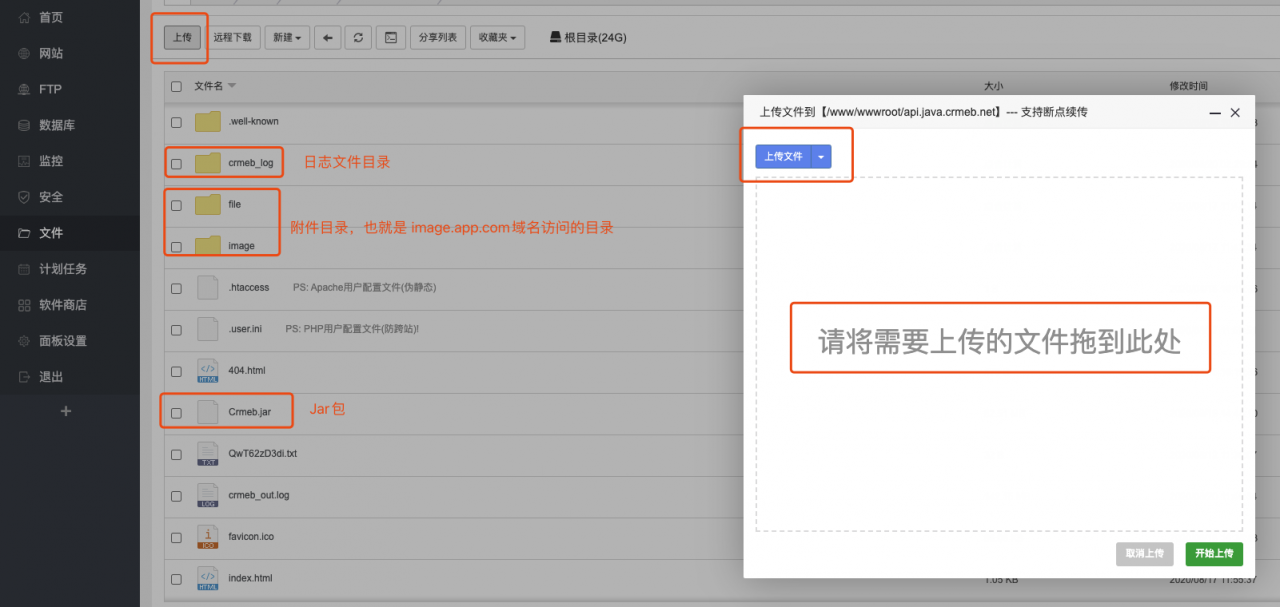Sort by the 文件名 column header
This screenshot has width=1280, height=607.
tap(215, 86)
